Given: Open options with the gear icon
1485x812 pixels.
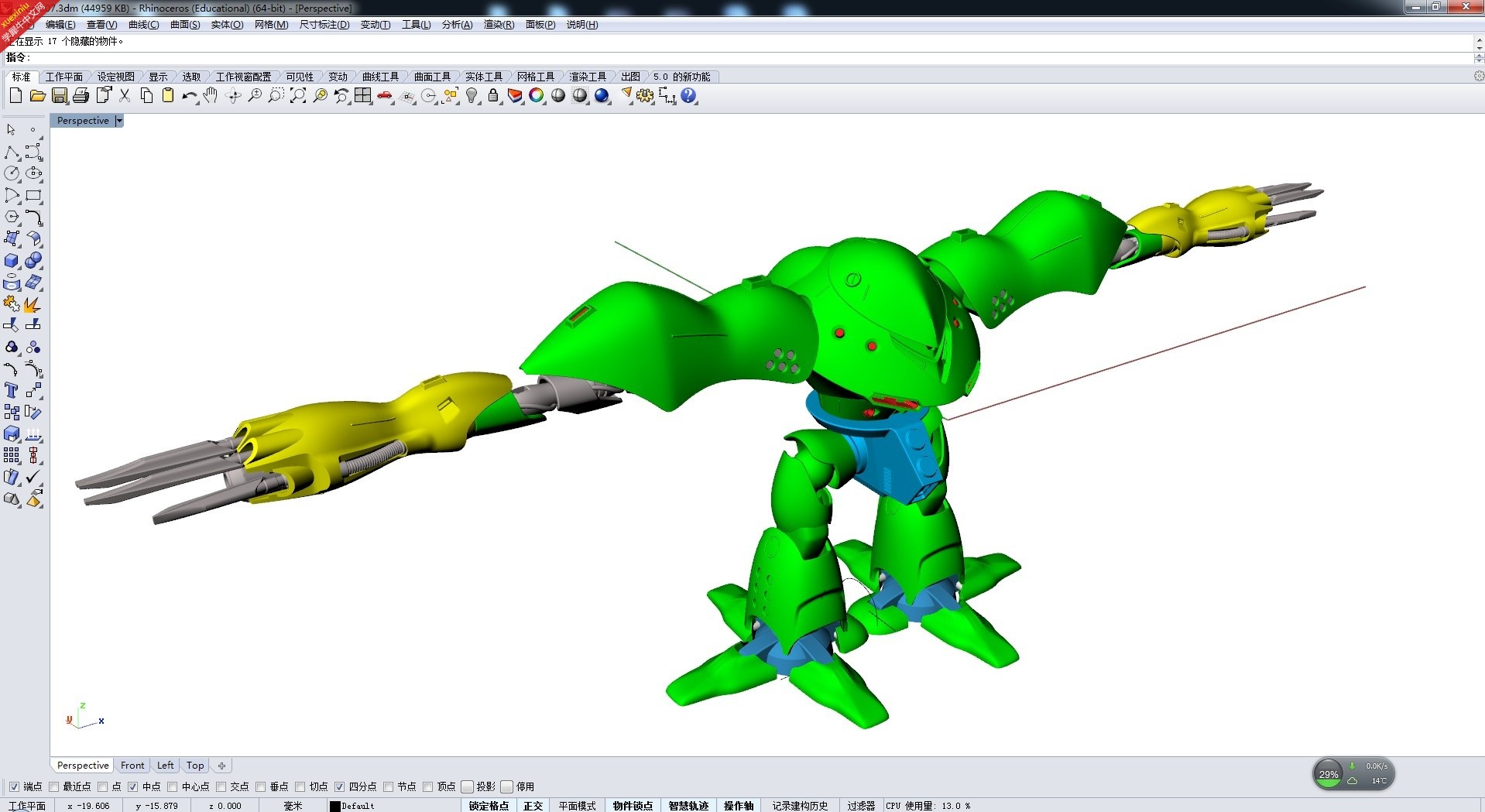Looking at the screenshot, I should coord(645,96).
